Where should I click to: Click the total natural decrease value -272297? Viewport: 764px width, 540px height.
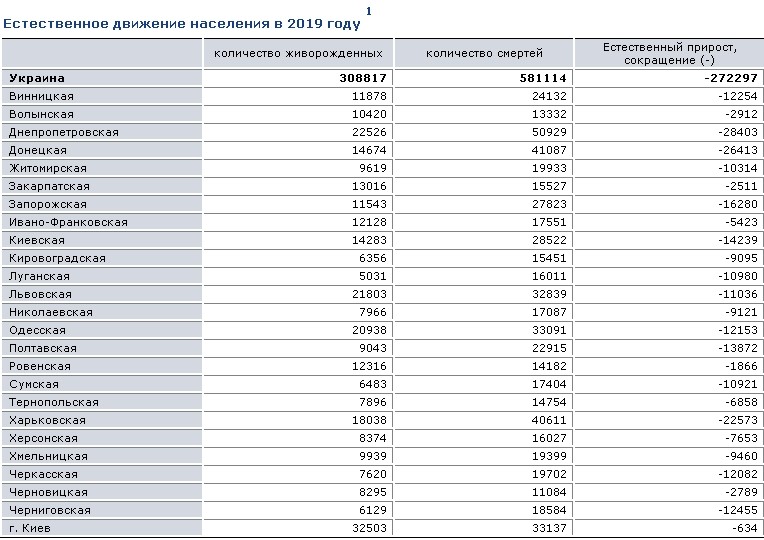tap(730, 78)
